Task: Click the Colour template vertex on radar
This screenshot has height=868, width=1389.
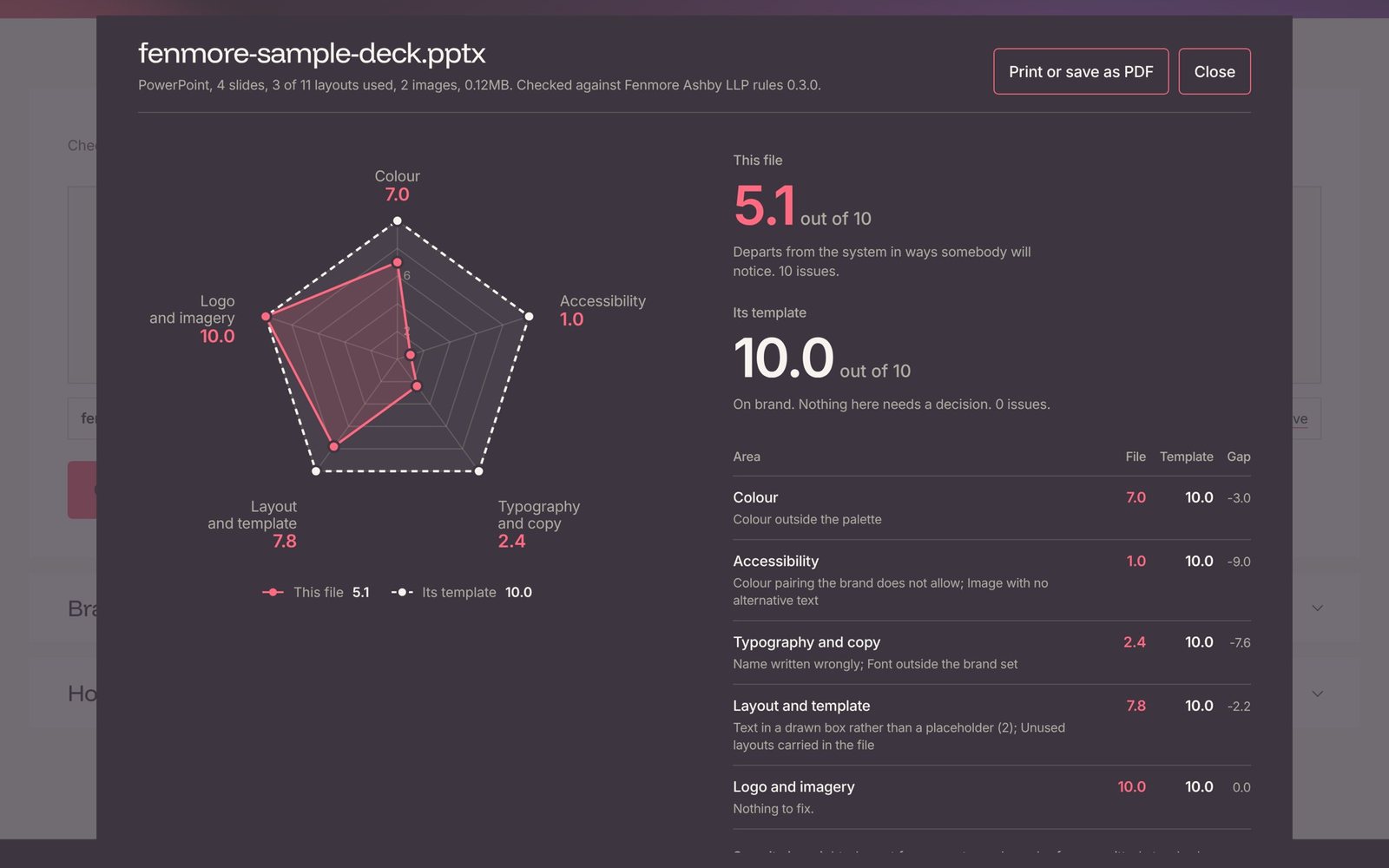Action: (x=397, y=220)
